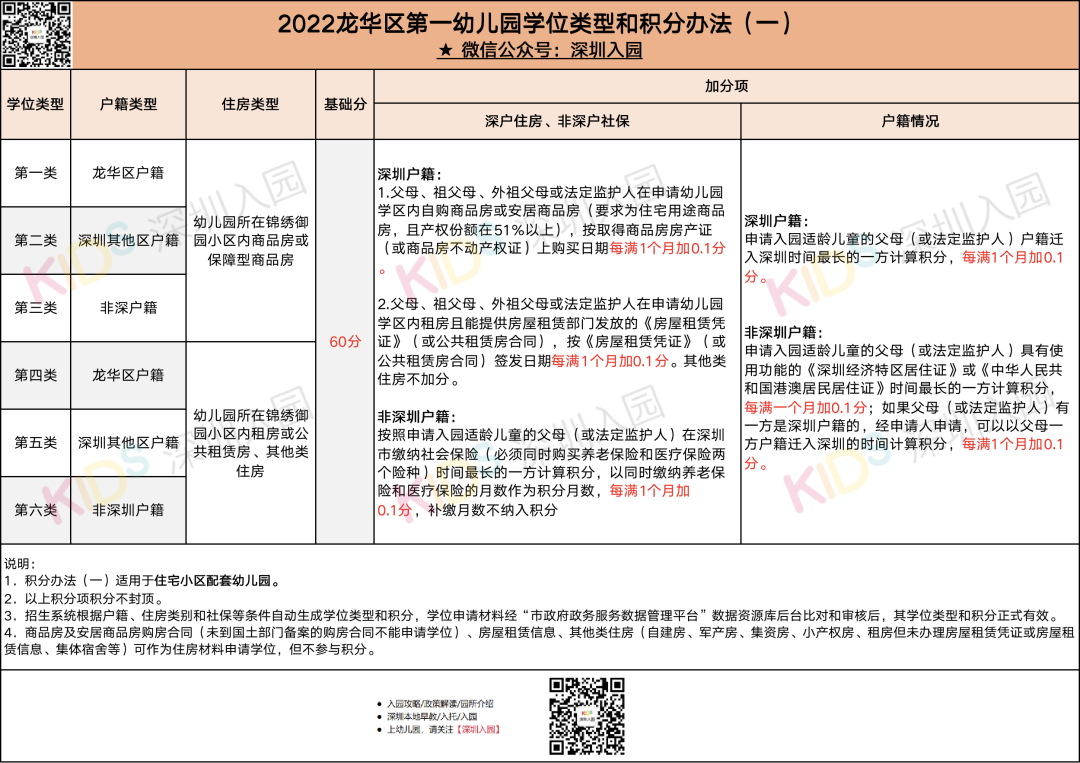Click the 非深户籍 cell in 第三类 row
This screenshot has height=763, width=1080.
tap(128, 308)
